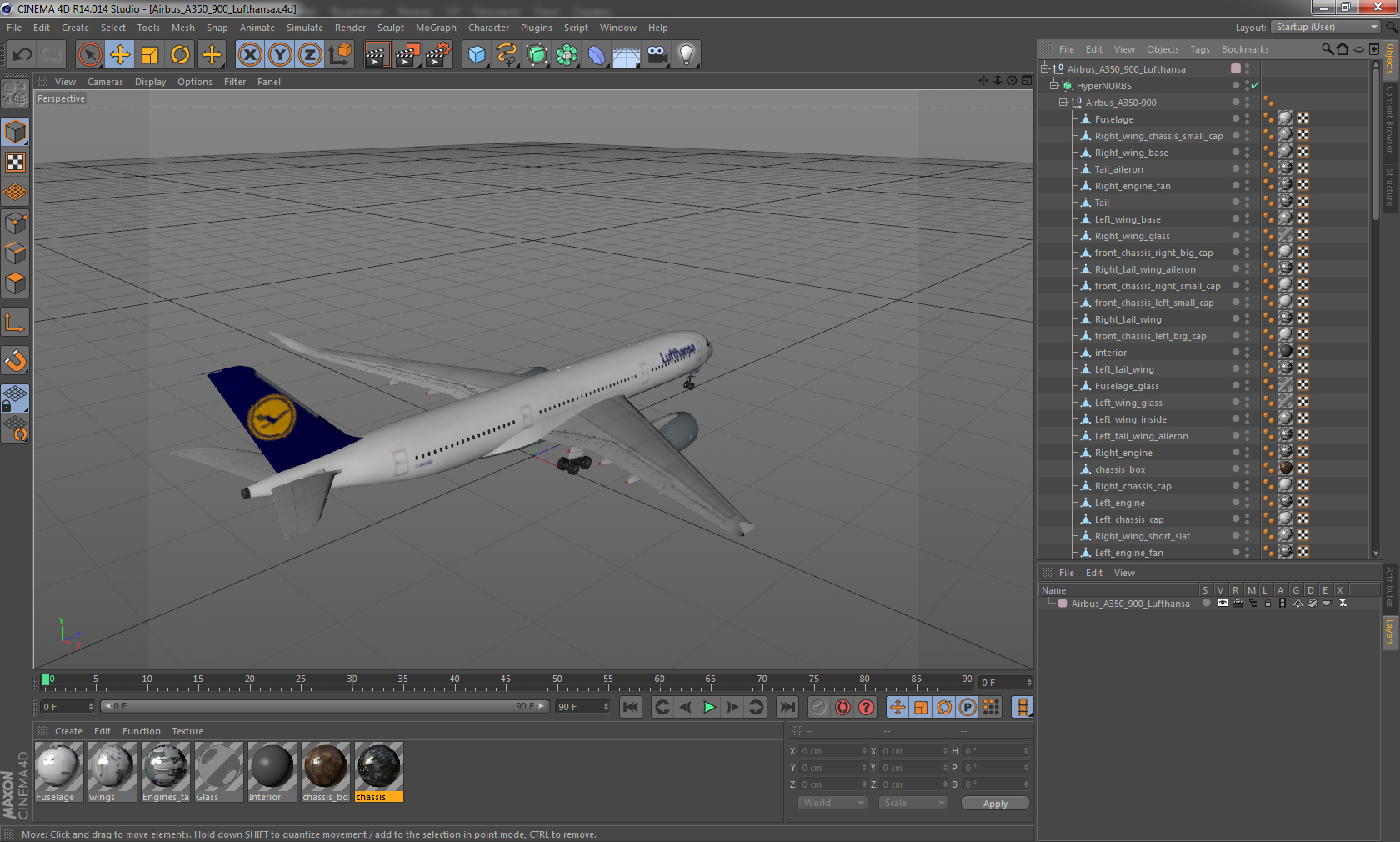Add a HyperNURBS generator
The width and height of the screenshot is (1400, 842).
click(537, 55)
